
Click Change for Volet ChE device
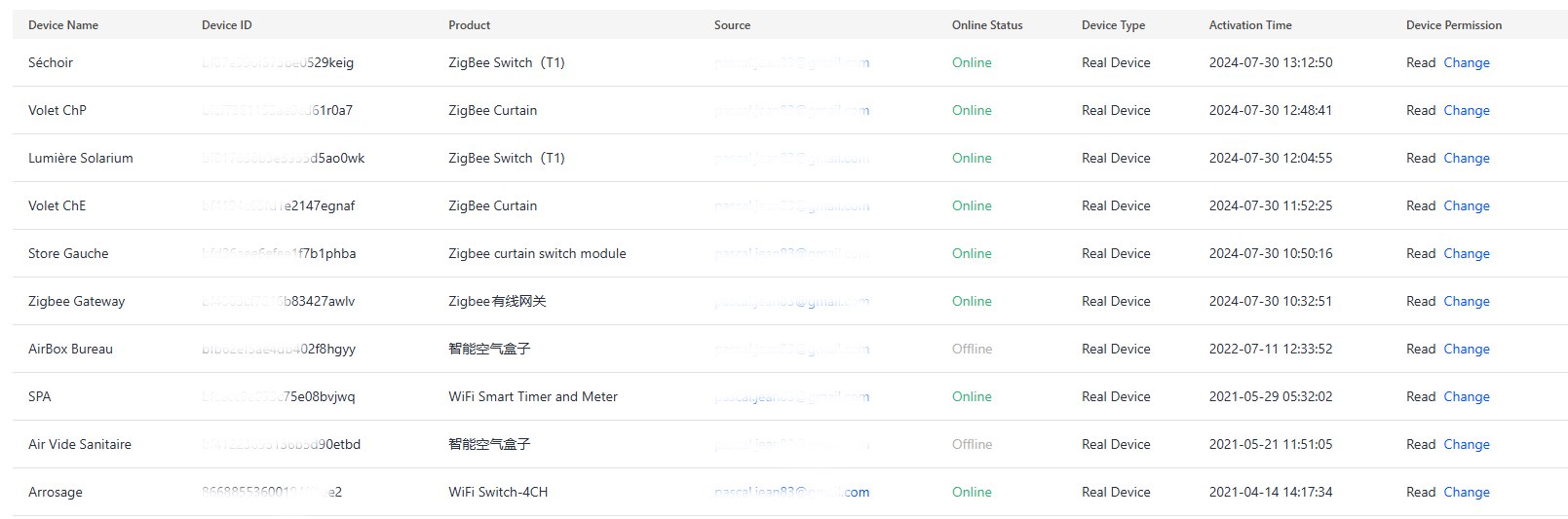1466,205
